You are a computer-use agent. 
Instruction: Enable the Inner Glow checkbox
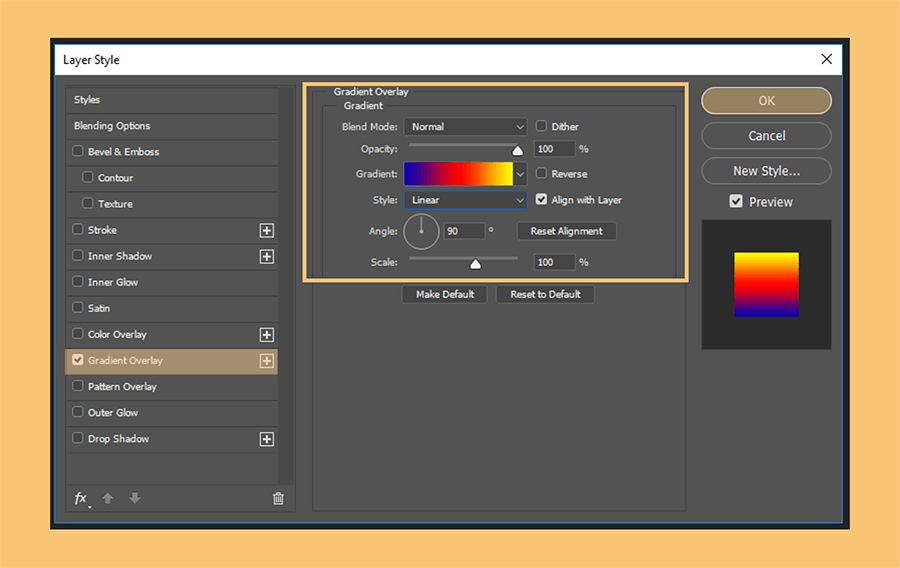[x=78, y=281]
